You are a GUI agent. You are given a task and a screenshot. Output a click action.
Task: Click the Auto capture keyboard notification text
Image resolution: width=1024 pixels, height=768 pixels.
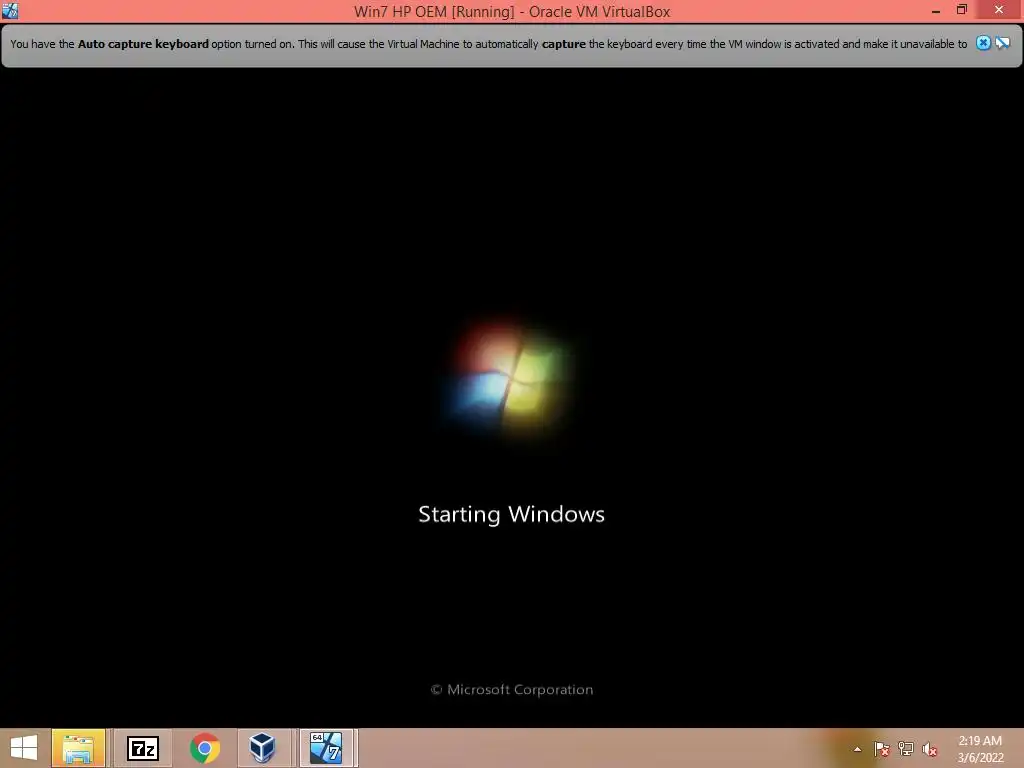[488, 44]
